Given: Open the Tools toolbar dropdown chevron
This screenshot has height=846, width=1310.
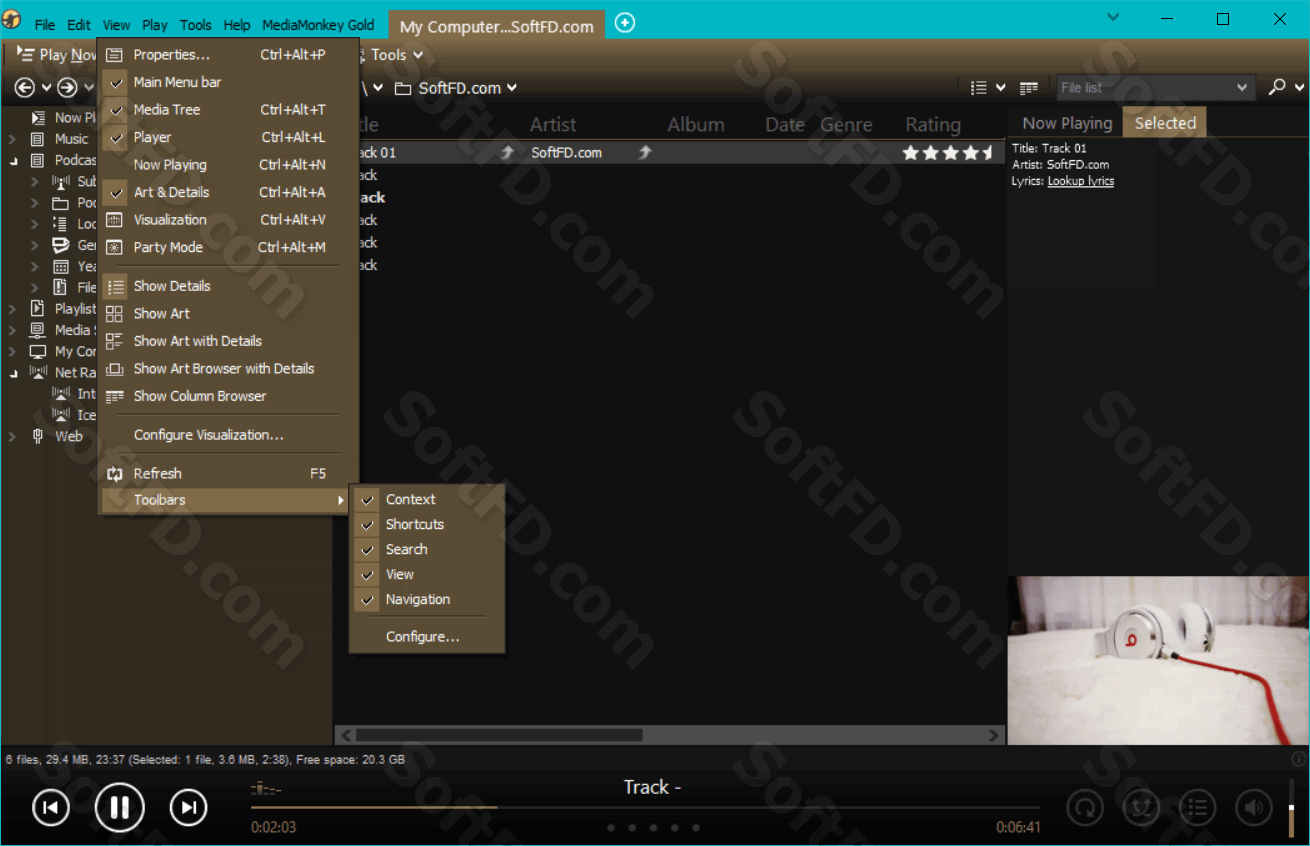Looking at the screenshot, I should tap(418, 55).
